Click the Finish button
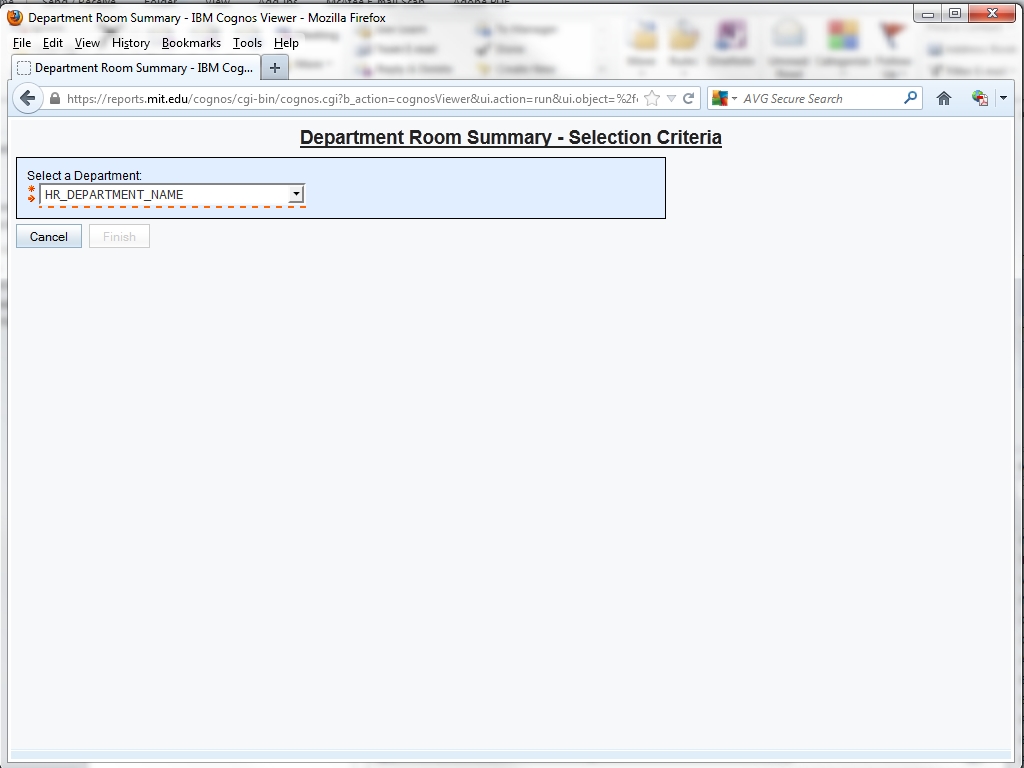The image size is (1024, 768). click(119, 237)
